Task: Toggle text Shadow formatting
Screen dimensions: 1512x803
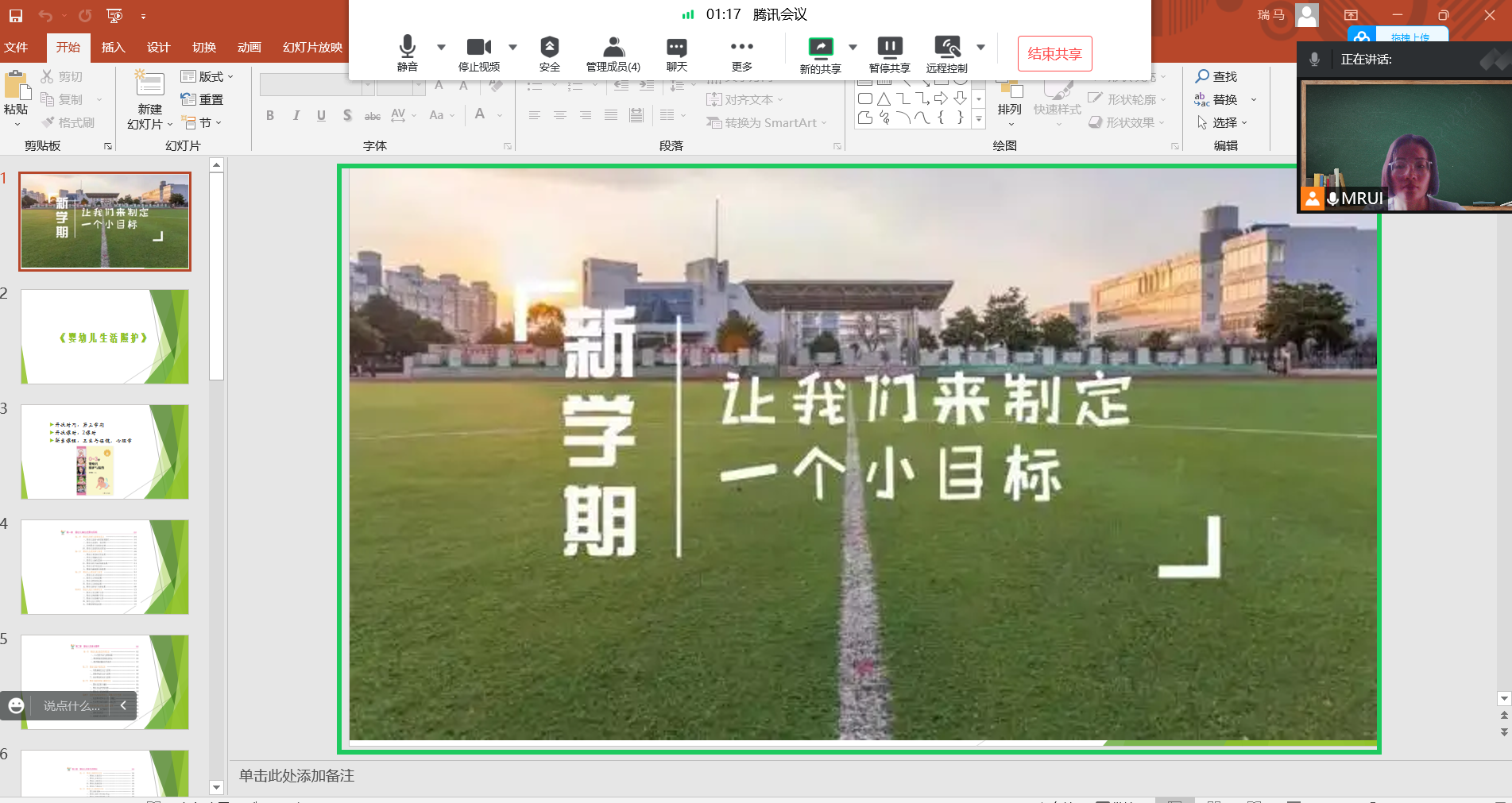Action: [347, 115]
